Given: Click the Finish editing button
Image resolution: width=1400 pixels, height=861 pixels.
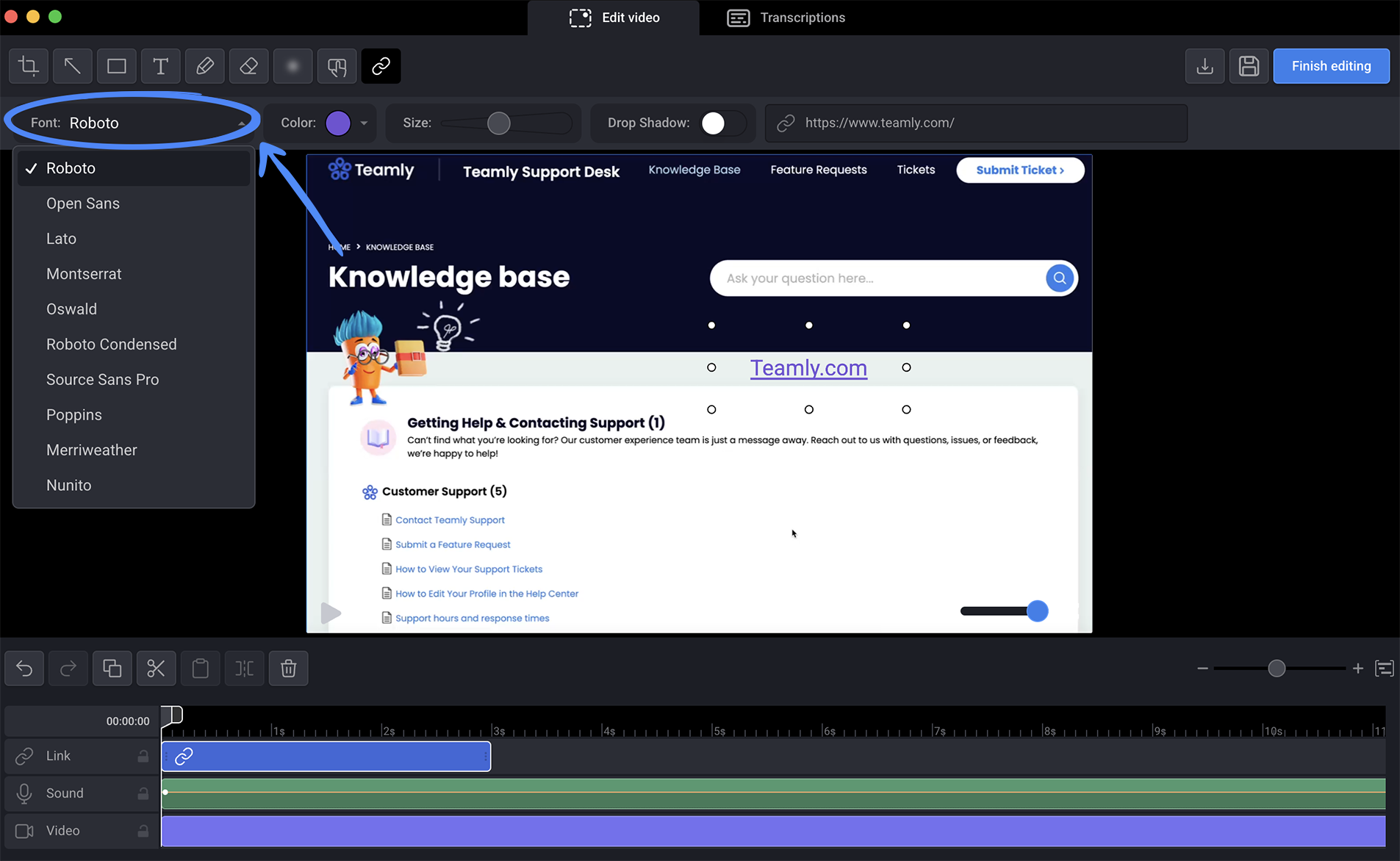Looking at the screenshot, I should [1331, 66].
